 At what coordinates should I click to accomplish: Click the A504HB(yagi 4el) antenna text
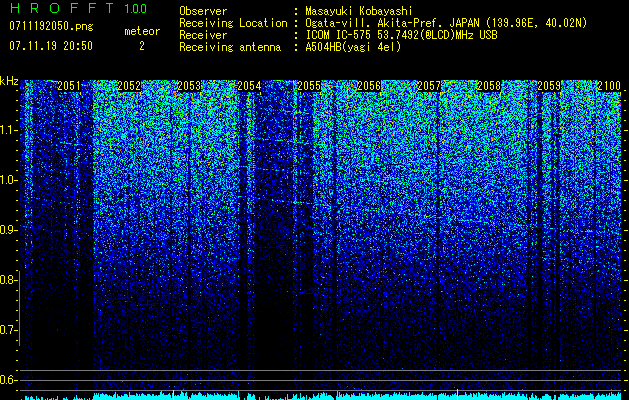tap(353, 47)
